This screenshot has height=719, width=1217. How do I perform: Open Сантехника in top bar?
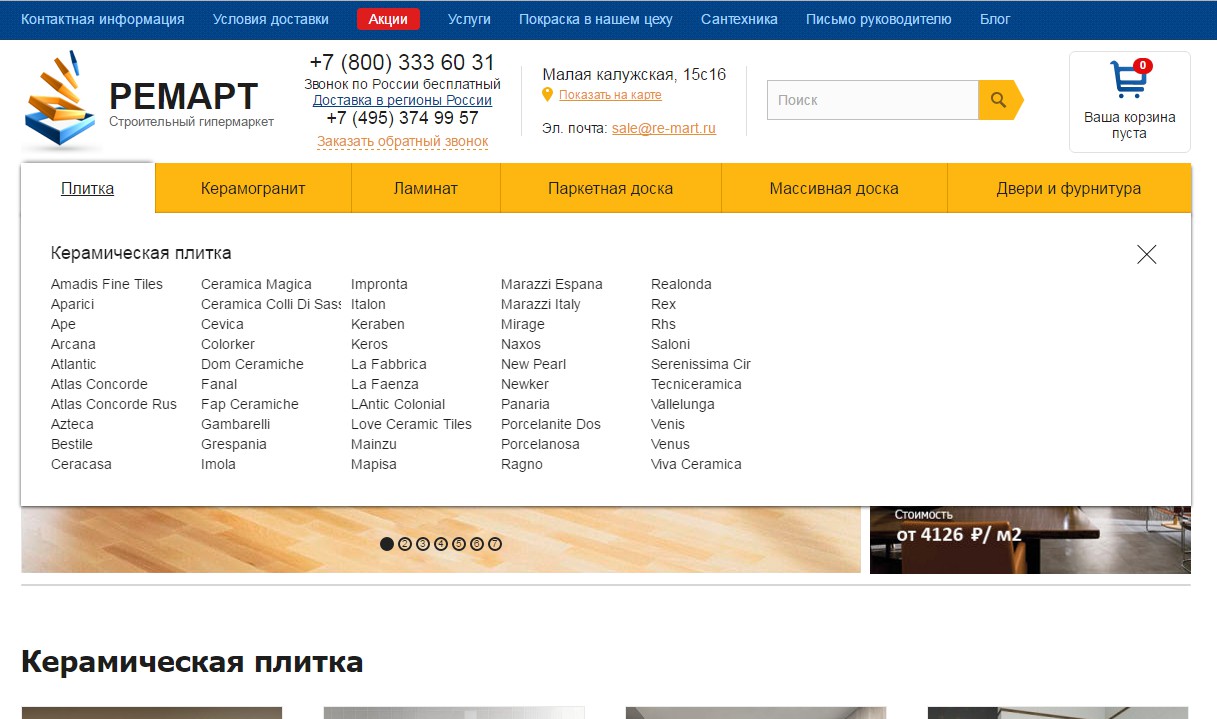pyautogui.click(x=739, y=19)
